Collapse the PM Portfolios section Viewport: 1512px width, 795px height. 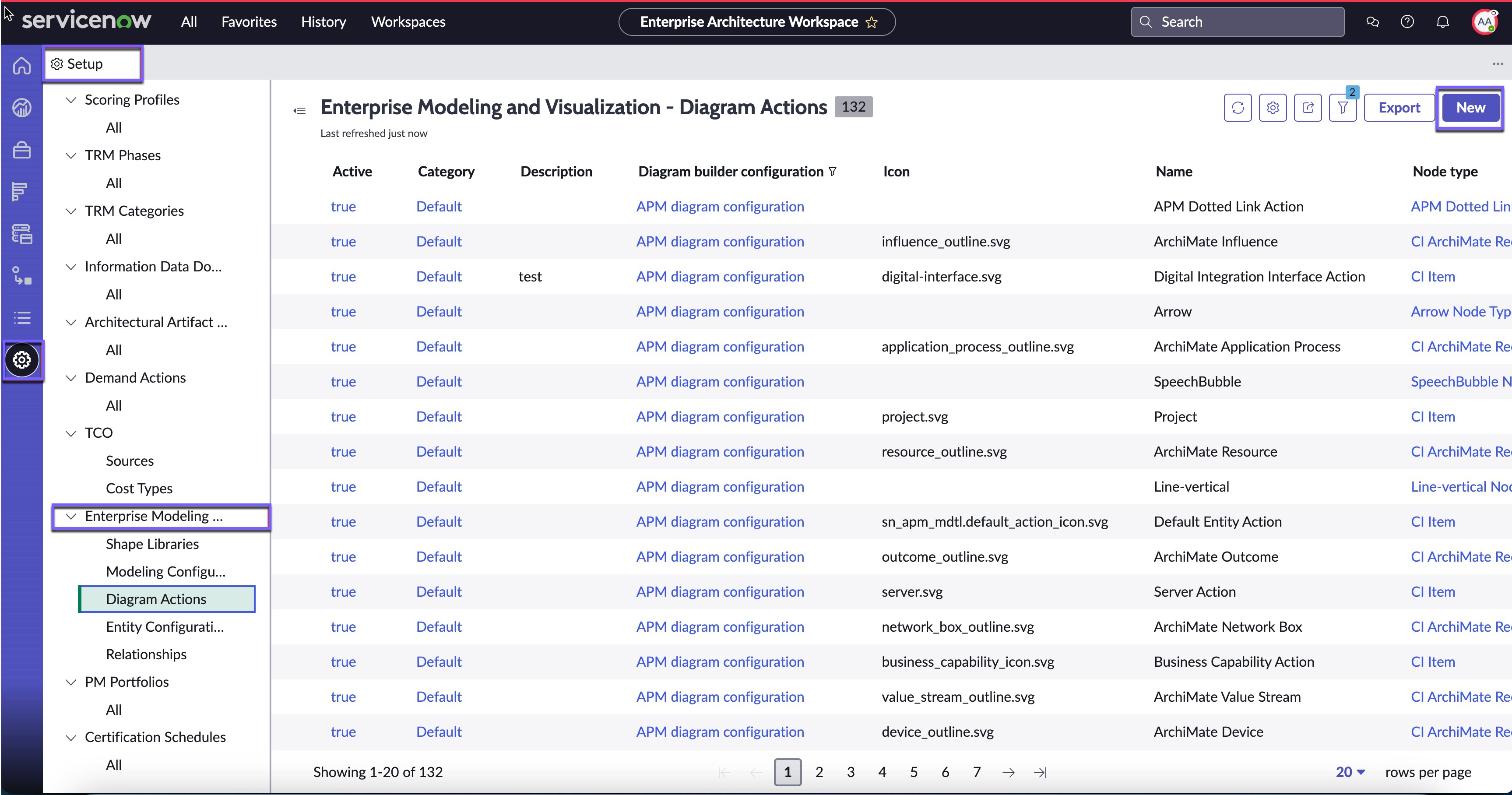71,682
